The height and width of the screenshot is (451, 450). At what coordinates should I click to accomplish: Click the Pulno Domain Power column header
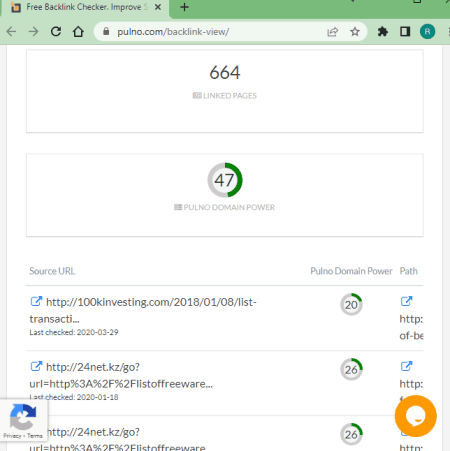pos(351,271)
